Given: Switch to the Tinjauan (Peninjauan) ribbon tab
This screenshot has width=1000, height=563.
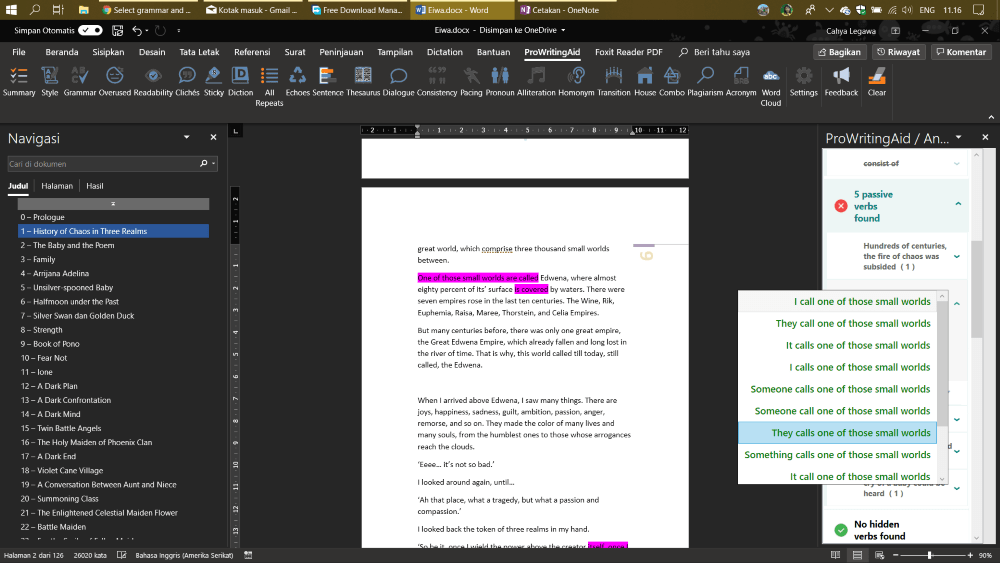Looking at the screenshot, I should pos(341,52).
